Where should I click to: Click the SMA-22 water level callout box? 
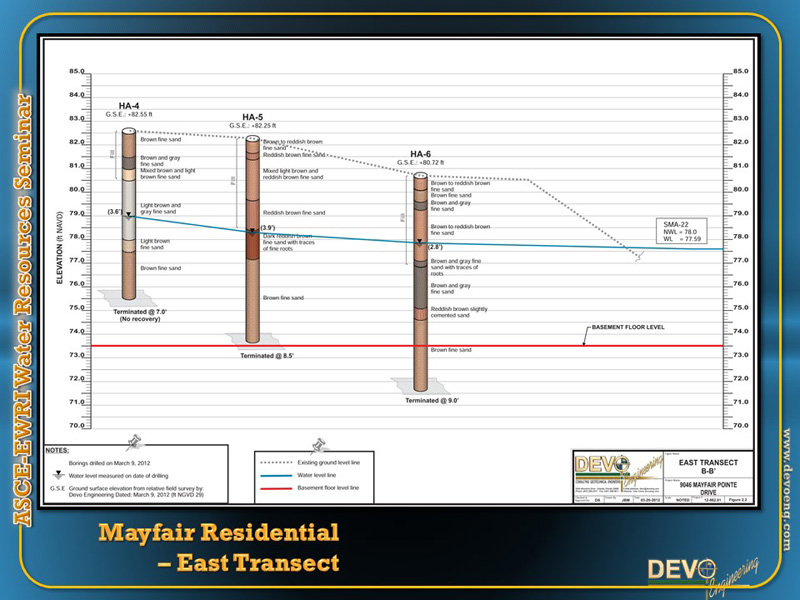point(681,231)
